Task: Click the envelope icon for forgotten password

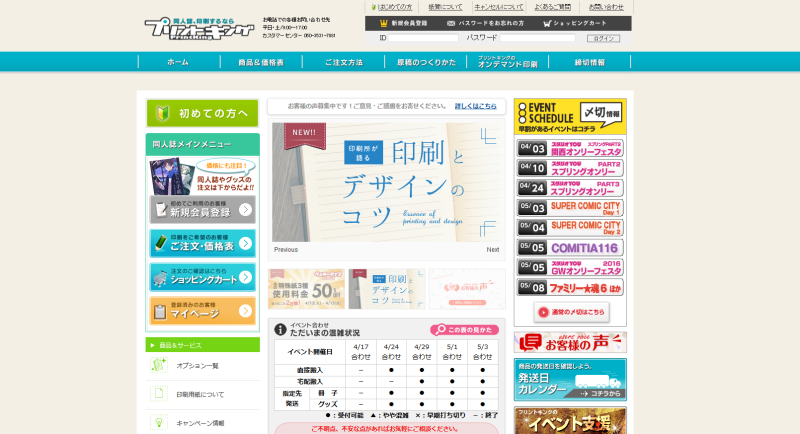Action: 451,22
